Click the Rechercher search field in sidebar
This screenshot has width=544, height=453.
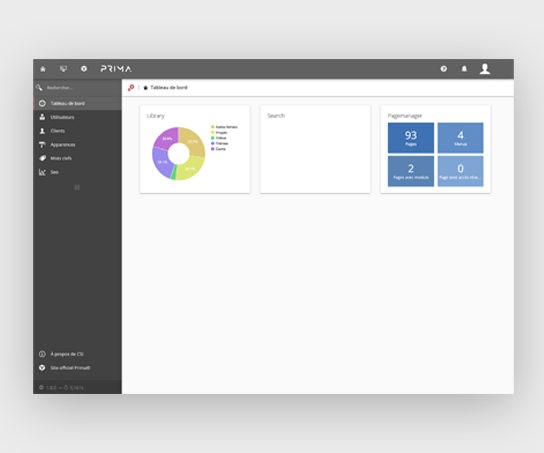[x=78, y=88]
